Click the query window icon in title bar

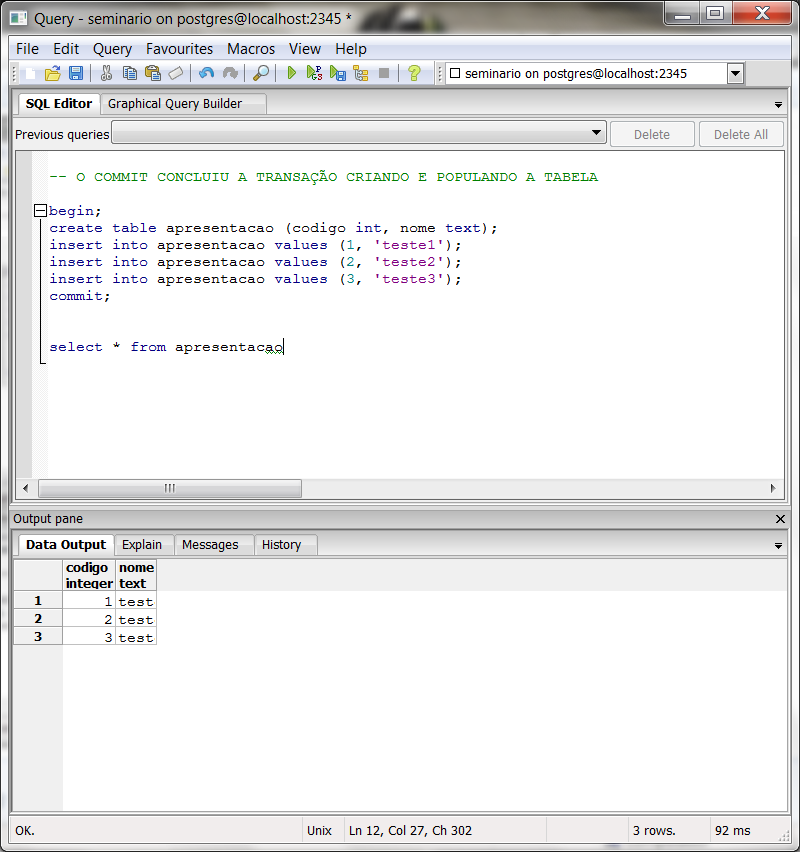18,18
